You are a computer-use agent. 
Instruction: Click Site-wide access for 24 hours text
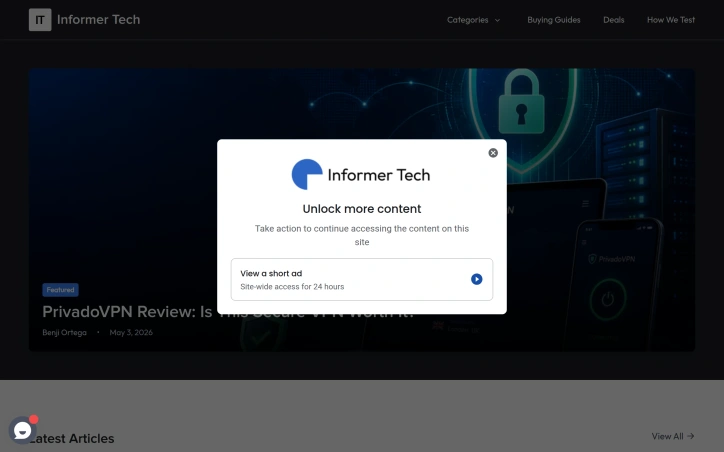tap(292, 287)
